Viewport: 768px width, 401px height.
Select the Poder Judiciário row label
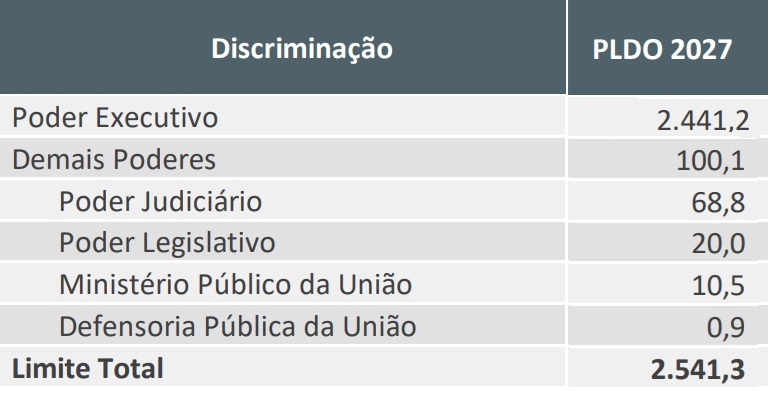(x=160, y=203)
